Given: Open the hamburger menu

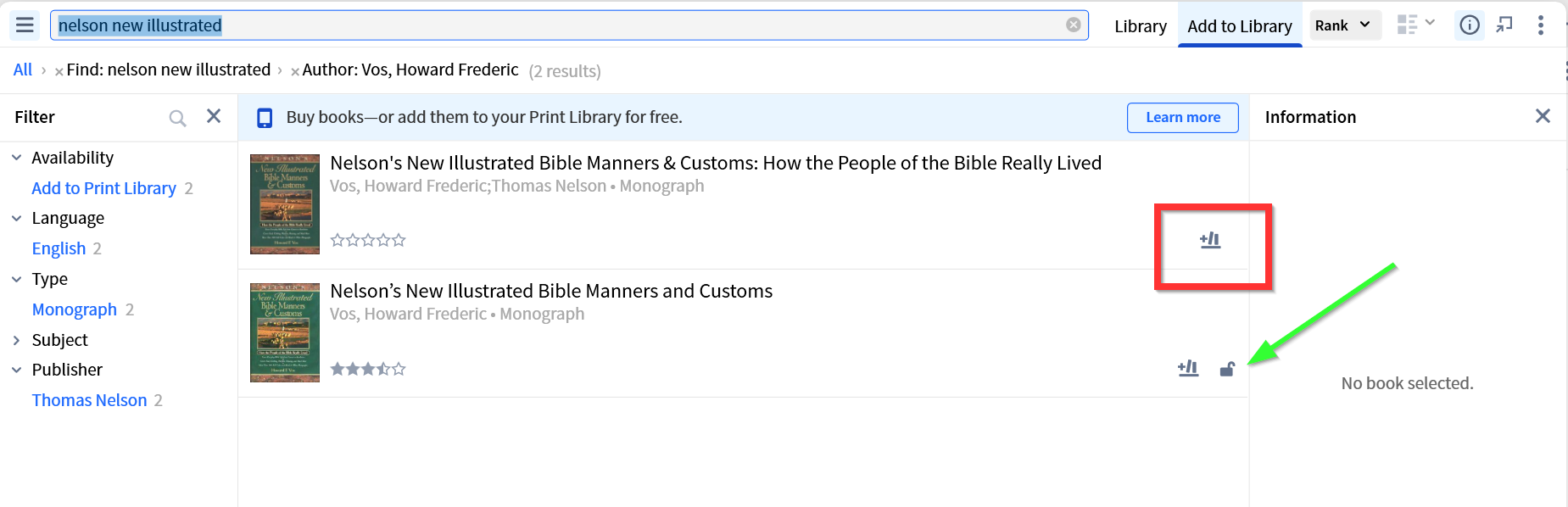Looking at the screenshot, I should (x=25, y=25).
